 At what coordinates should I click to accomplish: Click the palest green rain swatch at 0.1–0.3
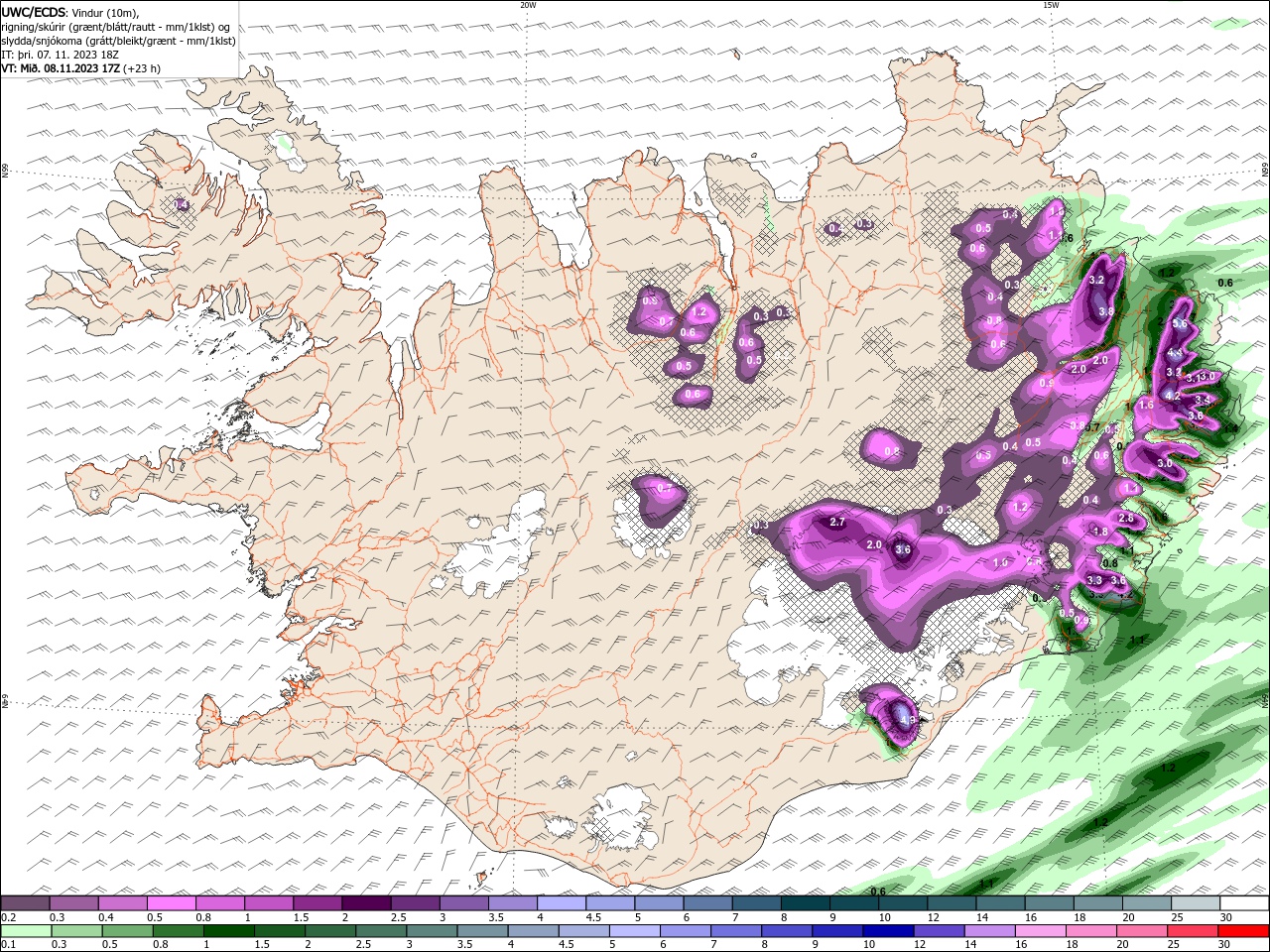point(26,931)
